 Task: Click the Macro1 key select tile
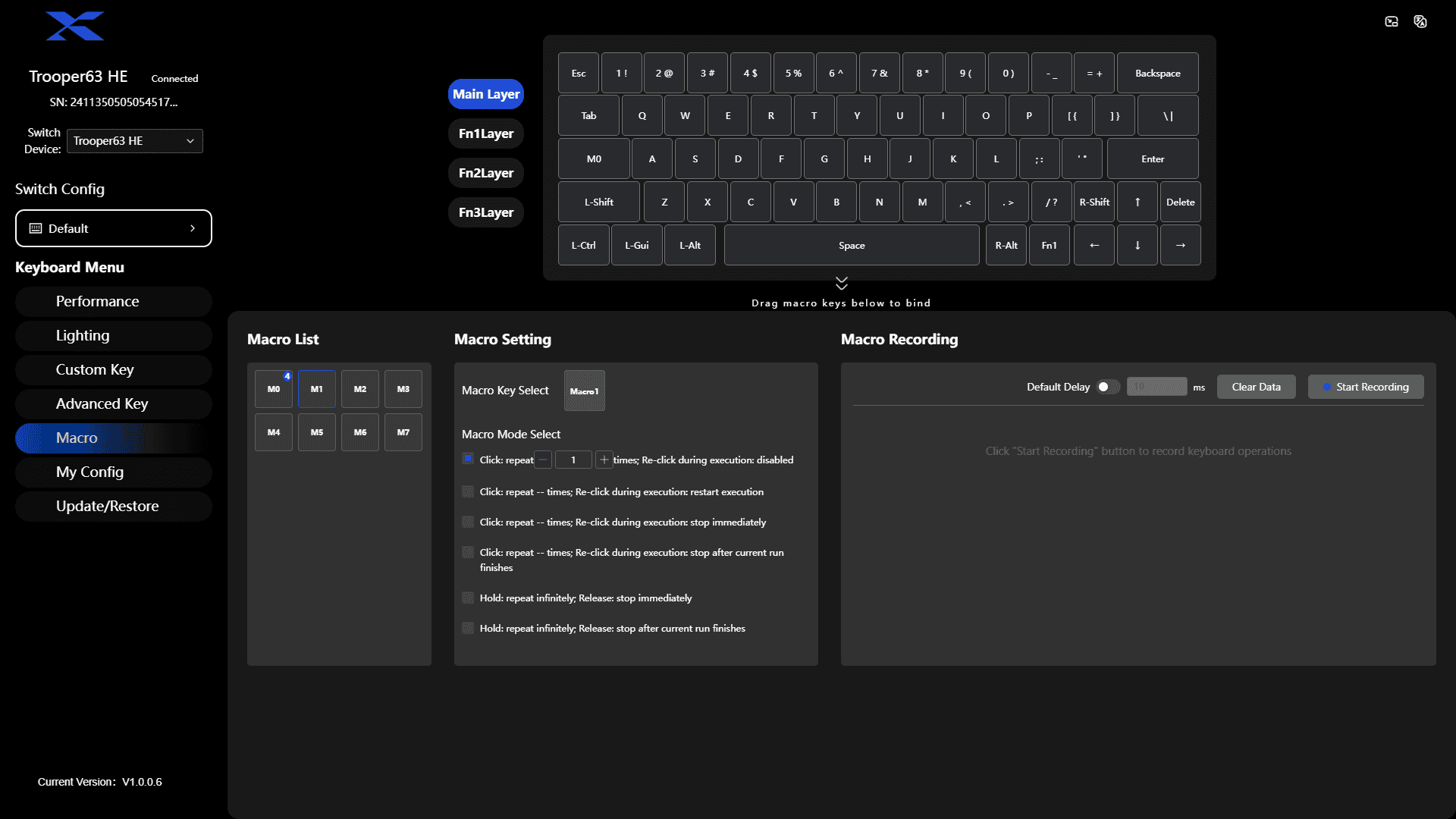coord(585,391)
